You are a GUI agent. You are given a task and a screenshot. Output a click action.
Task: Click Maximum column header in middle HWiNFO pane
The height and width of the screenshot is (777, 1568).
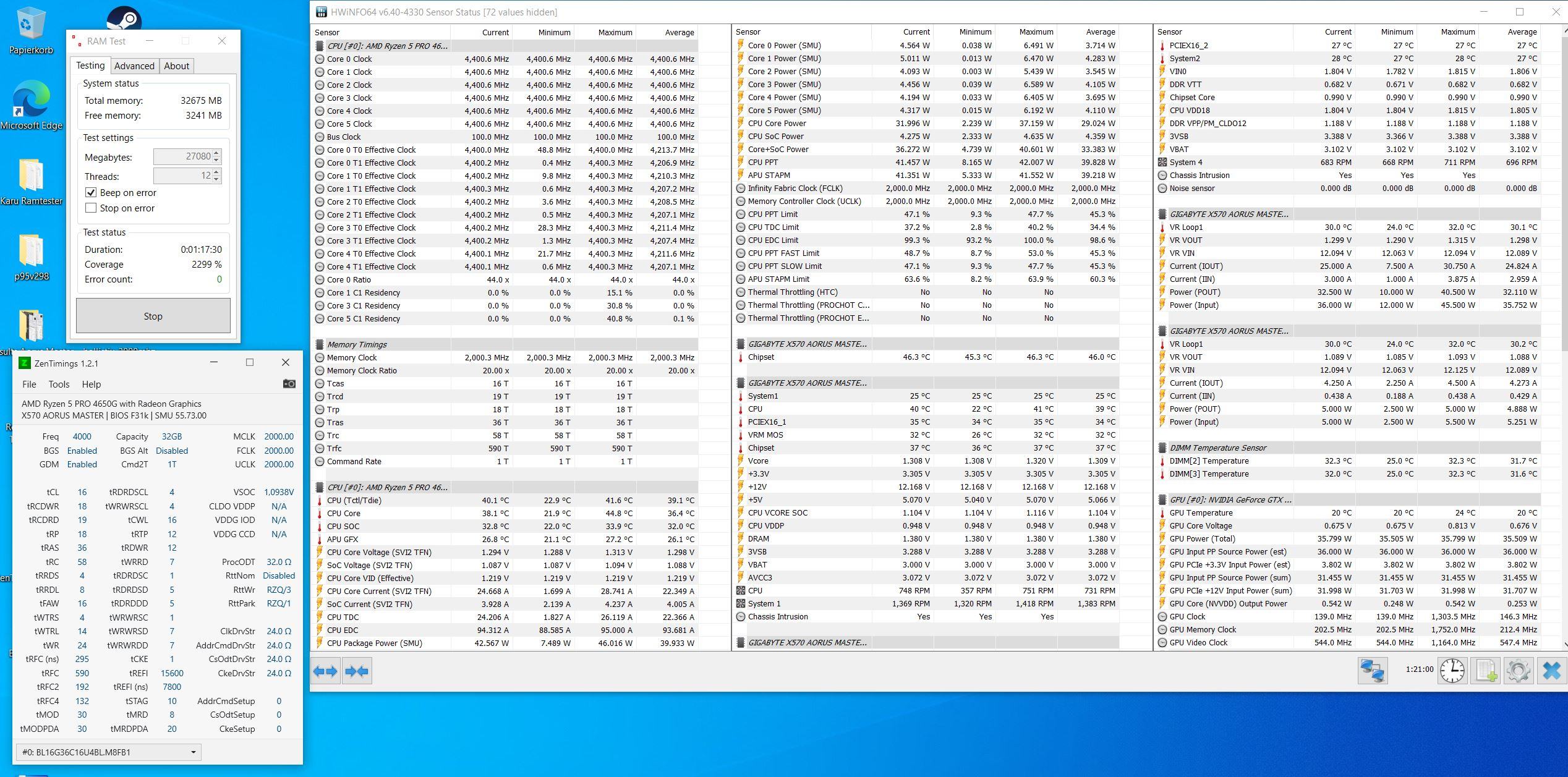click(x=1026, y=32)
